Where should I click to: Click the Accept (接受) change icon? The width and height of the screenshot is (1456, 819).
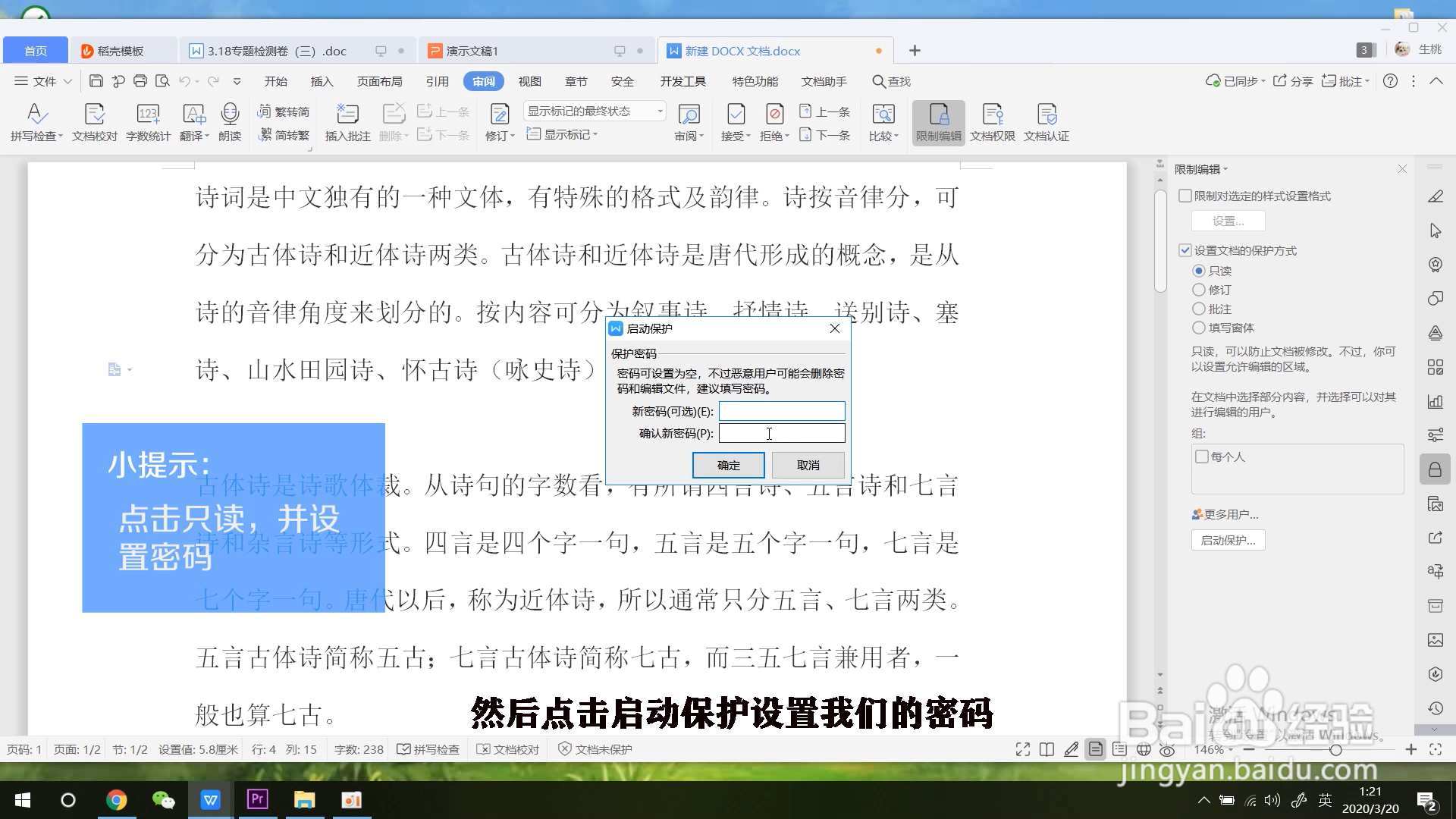(x=736, y=121)
